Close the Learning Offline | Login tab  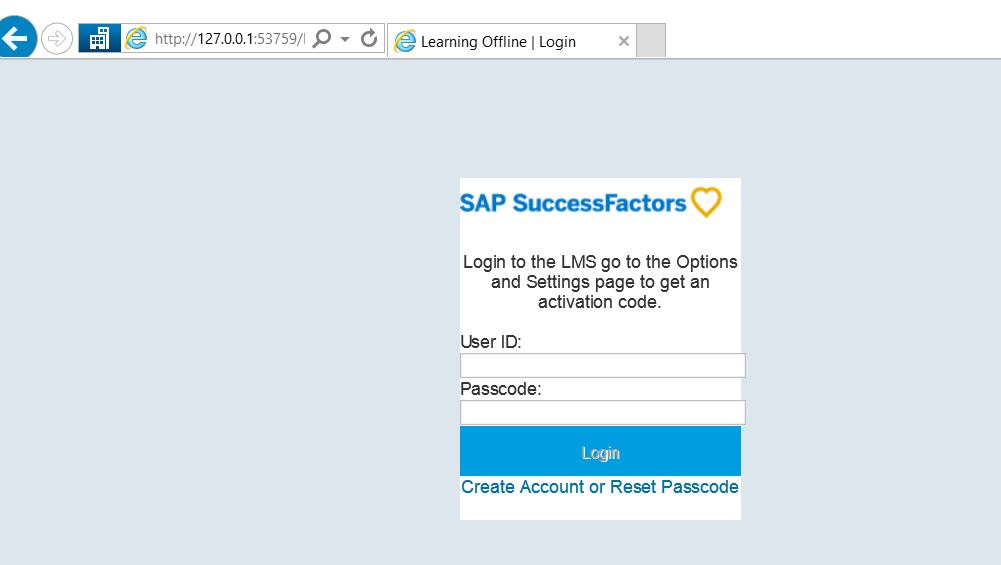point(624,41)
